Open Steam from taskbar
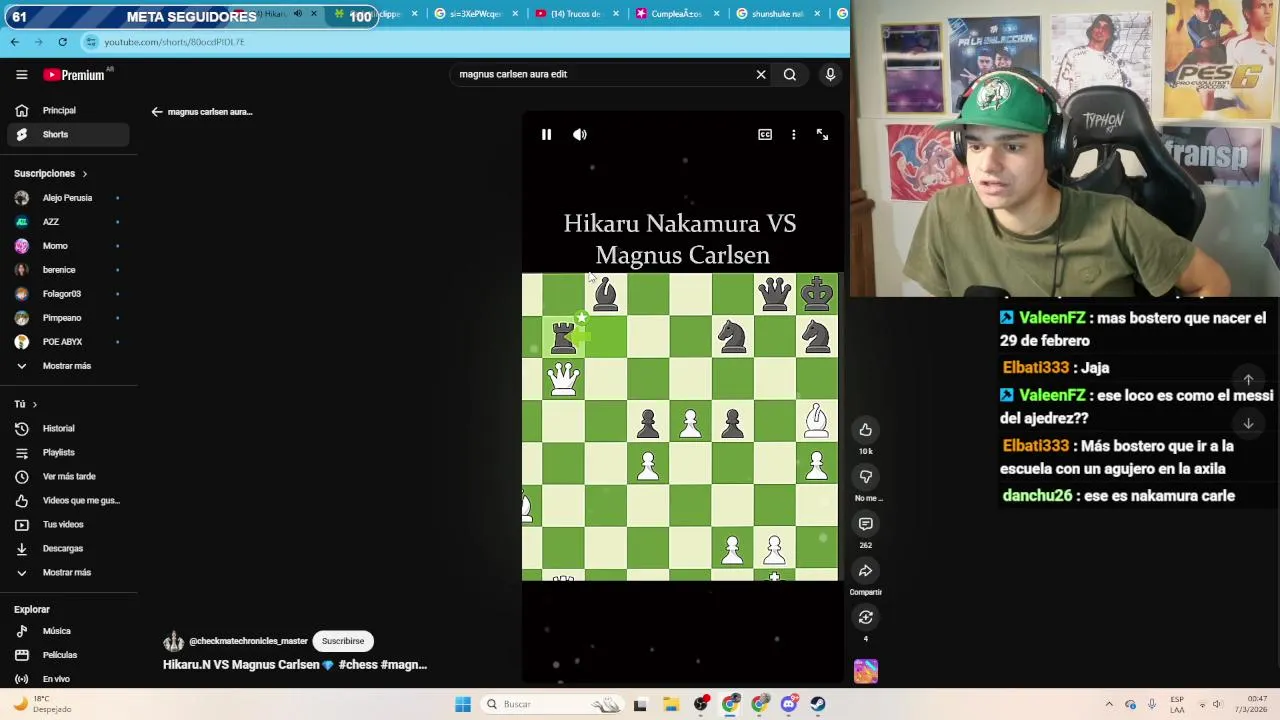Image resolution: width=1280 pixels, height=720 pixels. pos(818,704)
